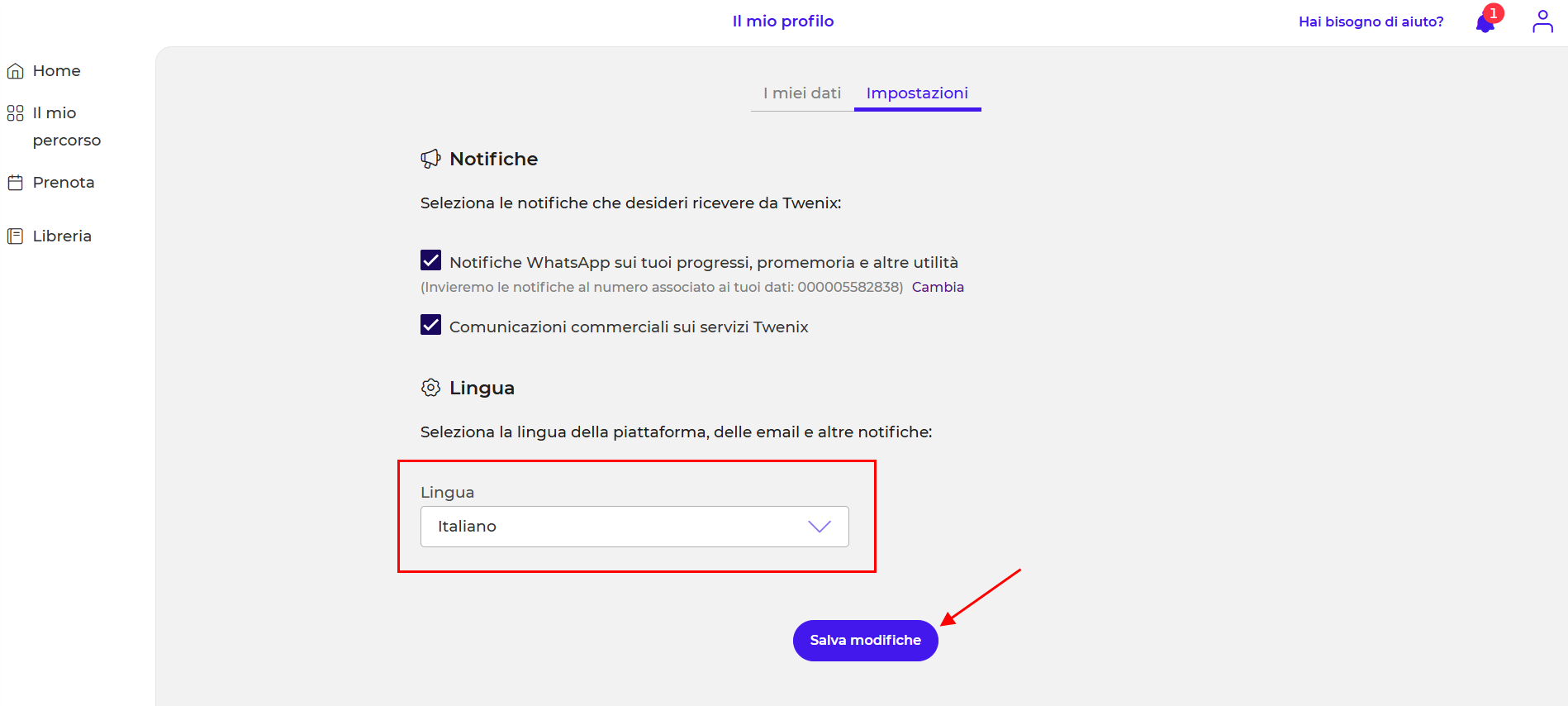
Task: Go to Libreria in the sidebar
Action: [62, 236]
